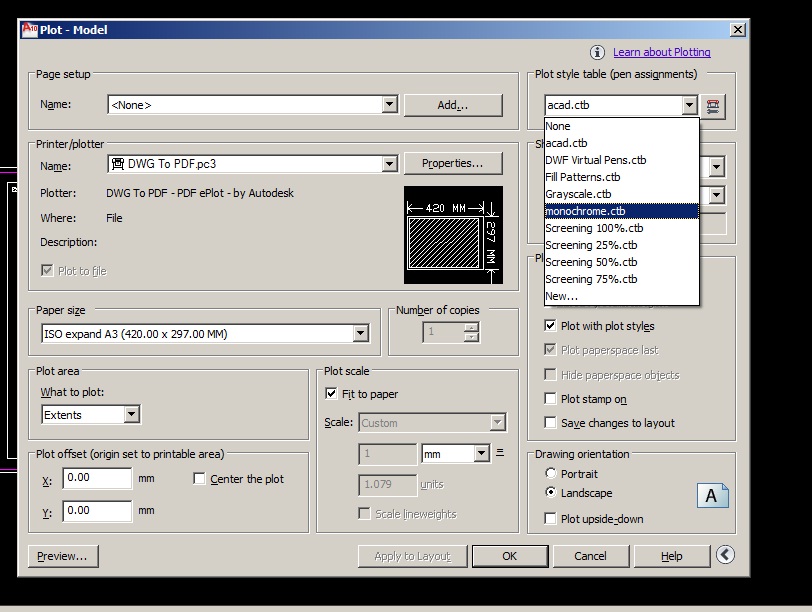Open the plot style table editor icon
This screenshot has width=812, height=612.
coord(713,106)
